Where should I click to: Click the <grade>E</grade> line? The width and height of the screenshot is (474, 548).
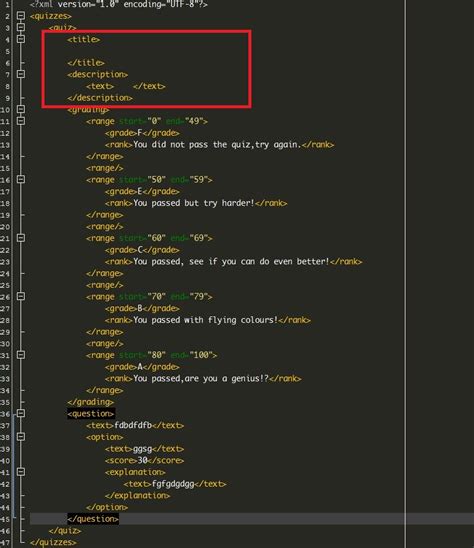[142, 191]
